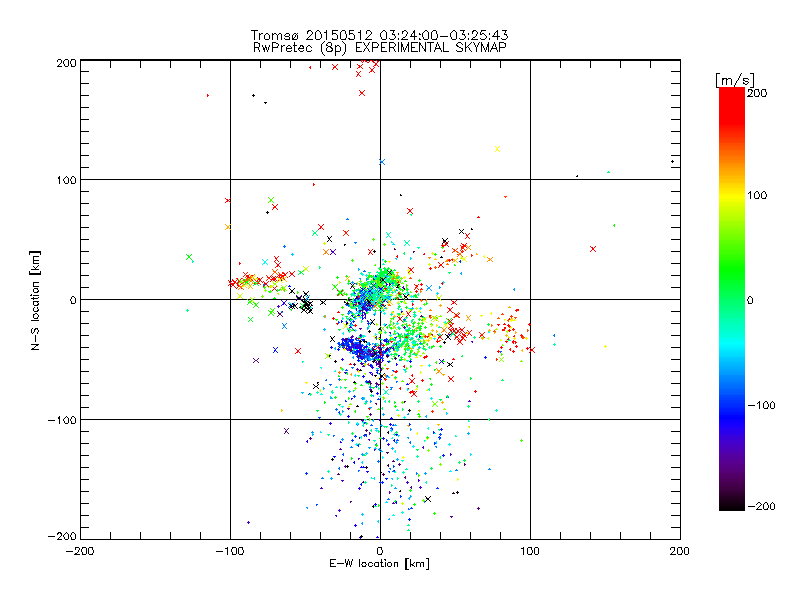This screenshot has height=600, width=800.
Task: Select the 0 label on the color bar
Action: click(750, 300)
